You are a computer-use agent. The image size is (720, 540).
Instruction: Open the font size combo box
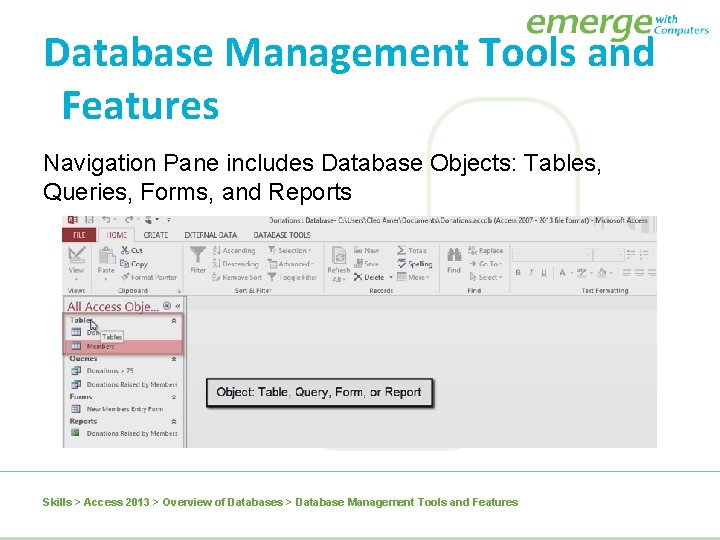pyautogui.click(x=608, y=254)
